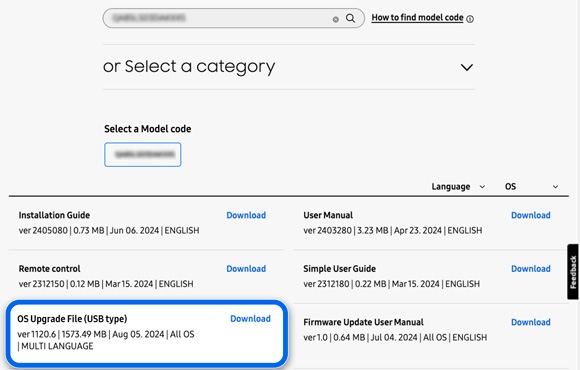Image resolution: width=580 pixels, height=370 pixels.
Task: Focus the model code search input
Action: [234, 18]
